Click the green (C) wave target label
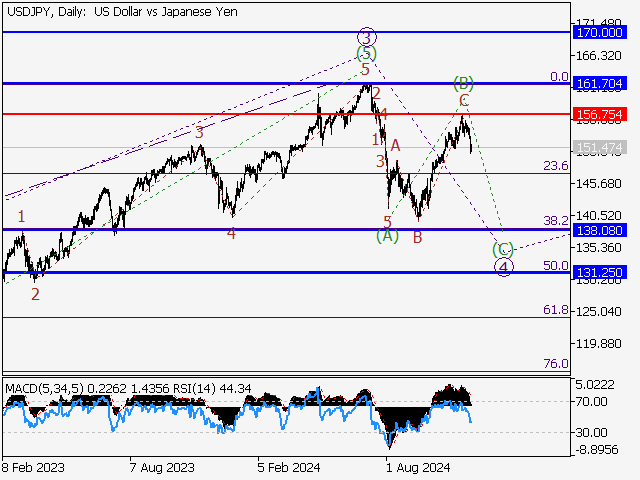Image resolution: width=640 pixels, height=480 pixels. point(503,249)
